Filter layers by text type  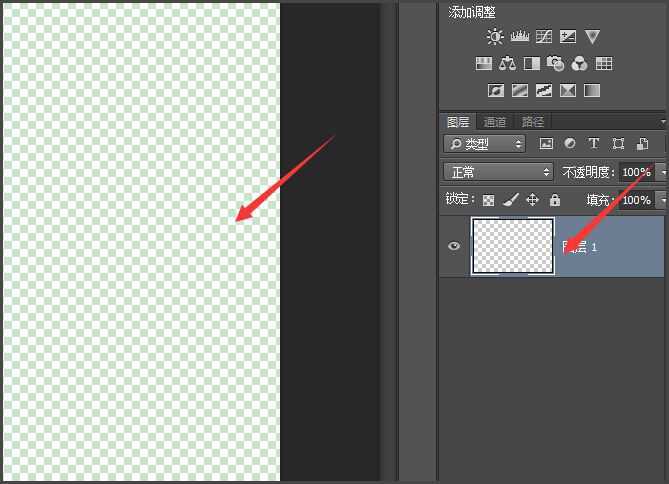(x=594, y=144)
